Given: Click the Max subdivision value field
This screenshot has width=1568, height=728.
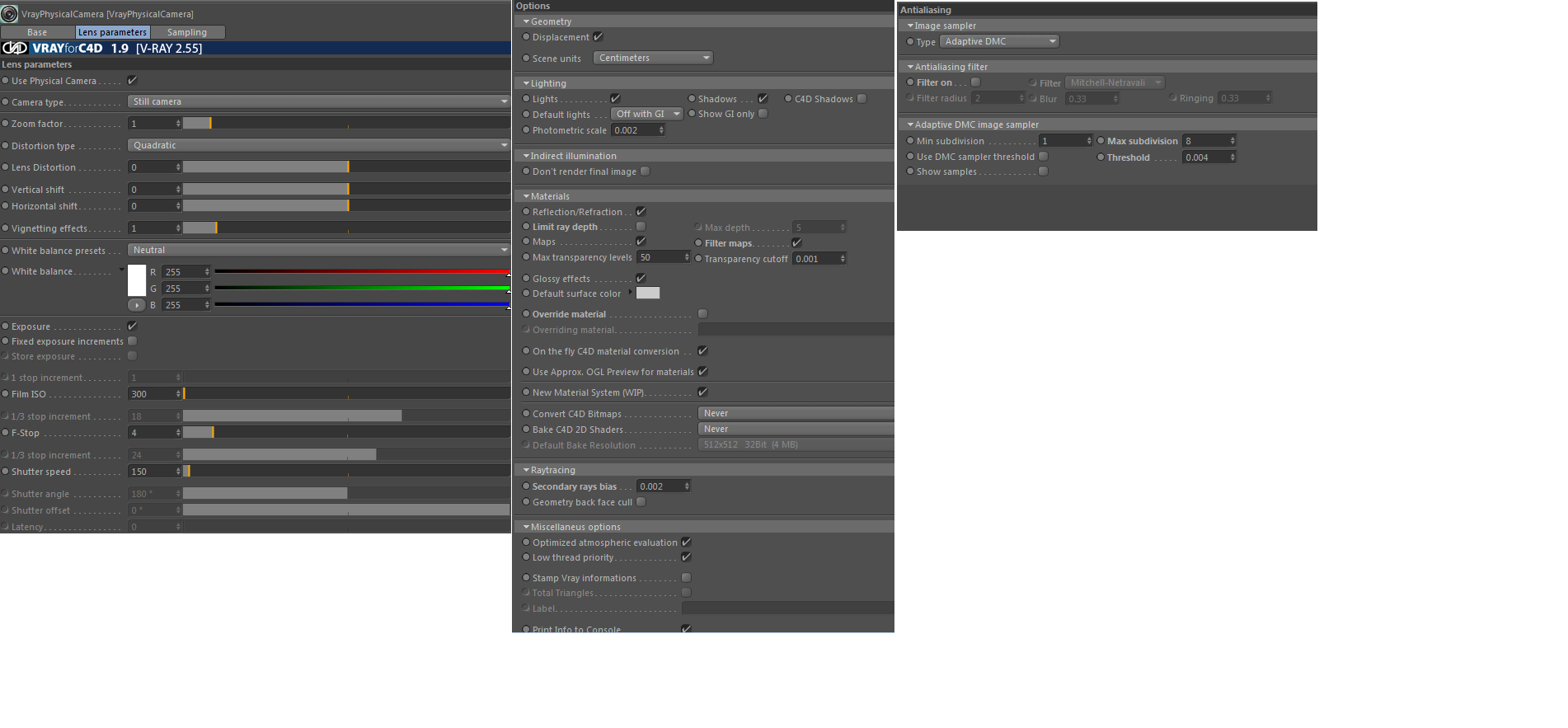Looking at the screenshot, I should point(1207,141).
